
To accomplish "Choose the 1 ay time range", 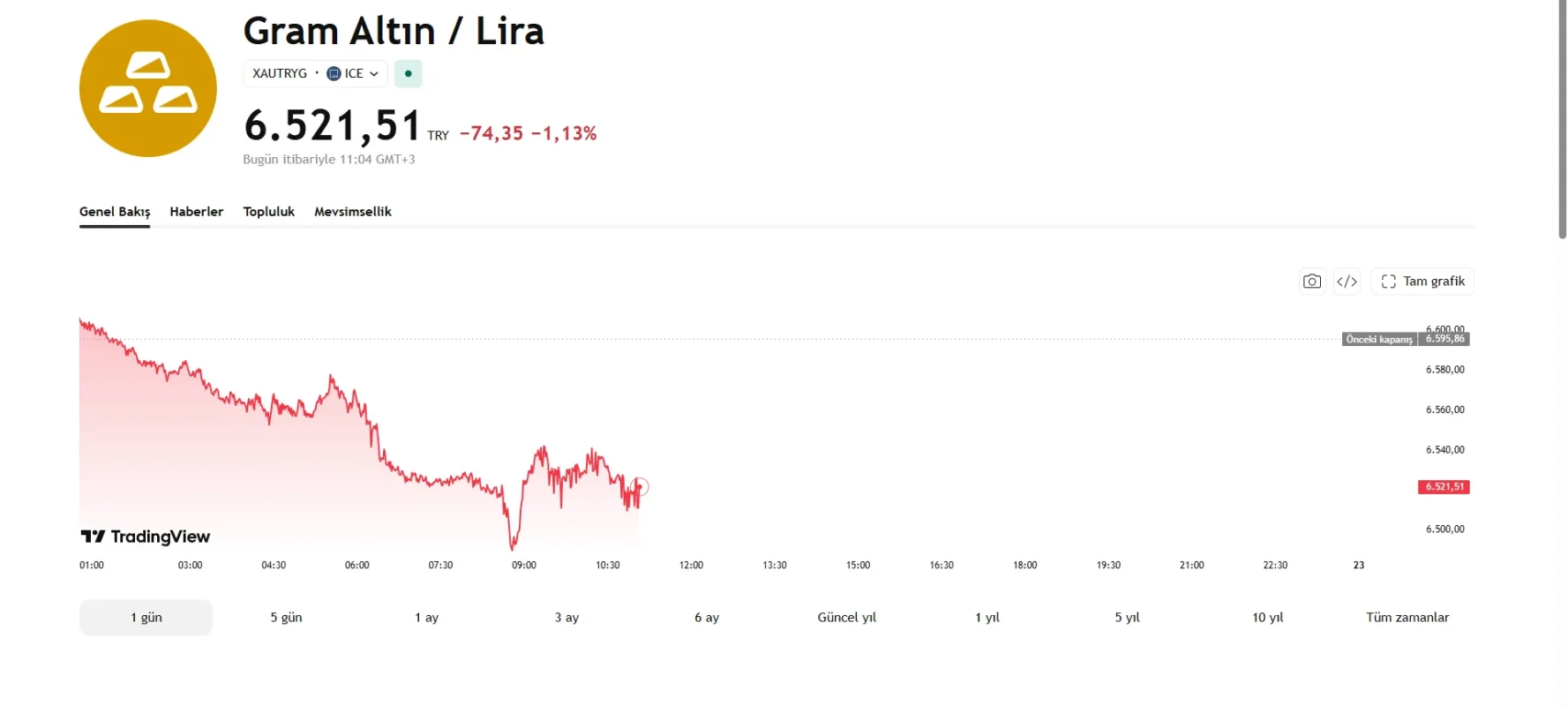I will tap(426, 618).
